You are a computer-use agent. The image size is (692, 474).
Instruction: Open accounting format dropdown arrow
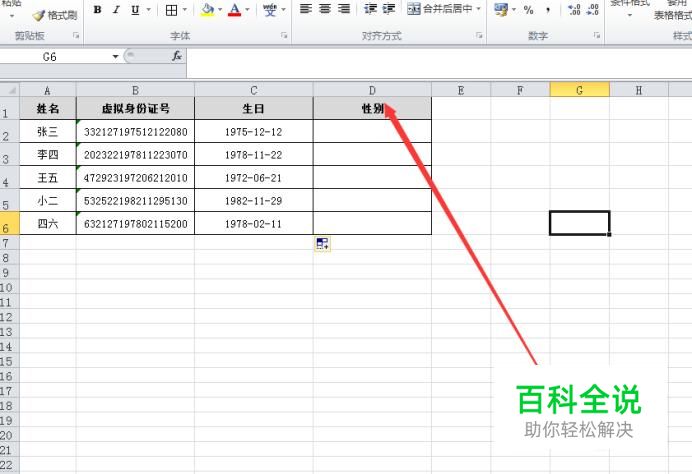514,9
